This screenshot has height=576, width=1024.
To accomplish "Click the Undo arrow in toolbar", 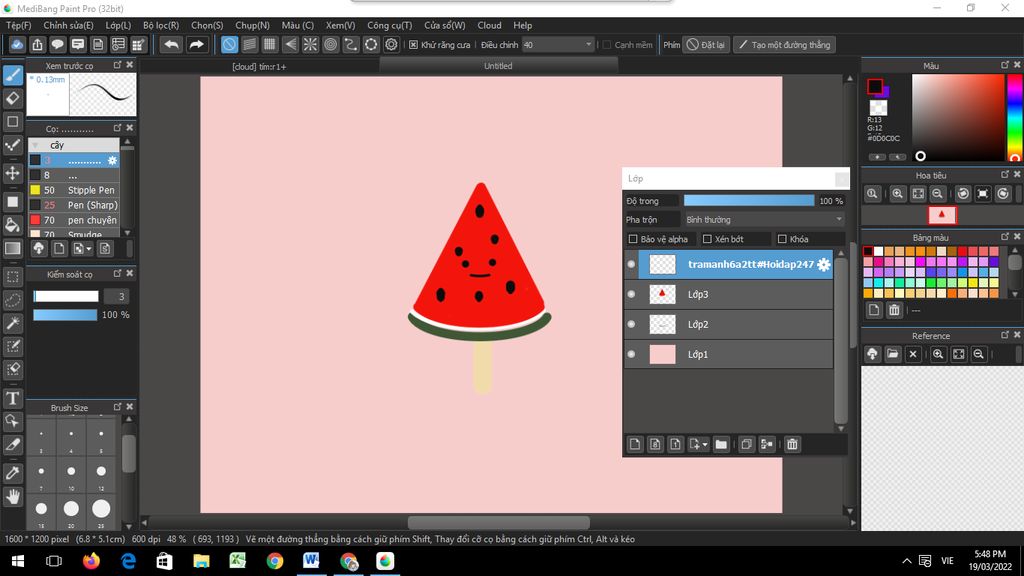I will point(171,45).
